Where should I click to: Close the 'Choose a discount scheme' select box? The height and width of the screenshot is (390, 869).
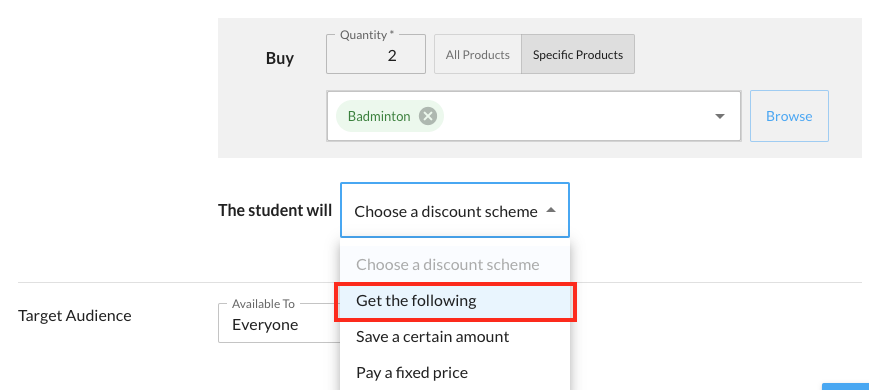(x=454, y=211)
